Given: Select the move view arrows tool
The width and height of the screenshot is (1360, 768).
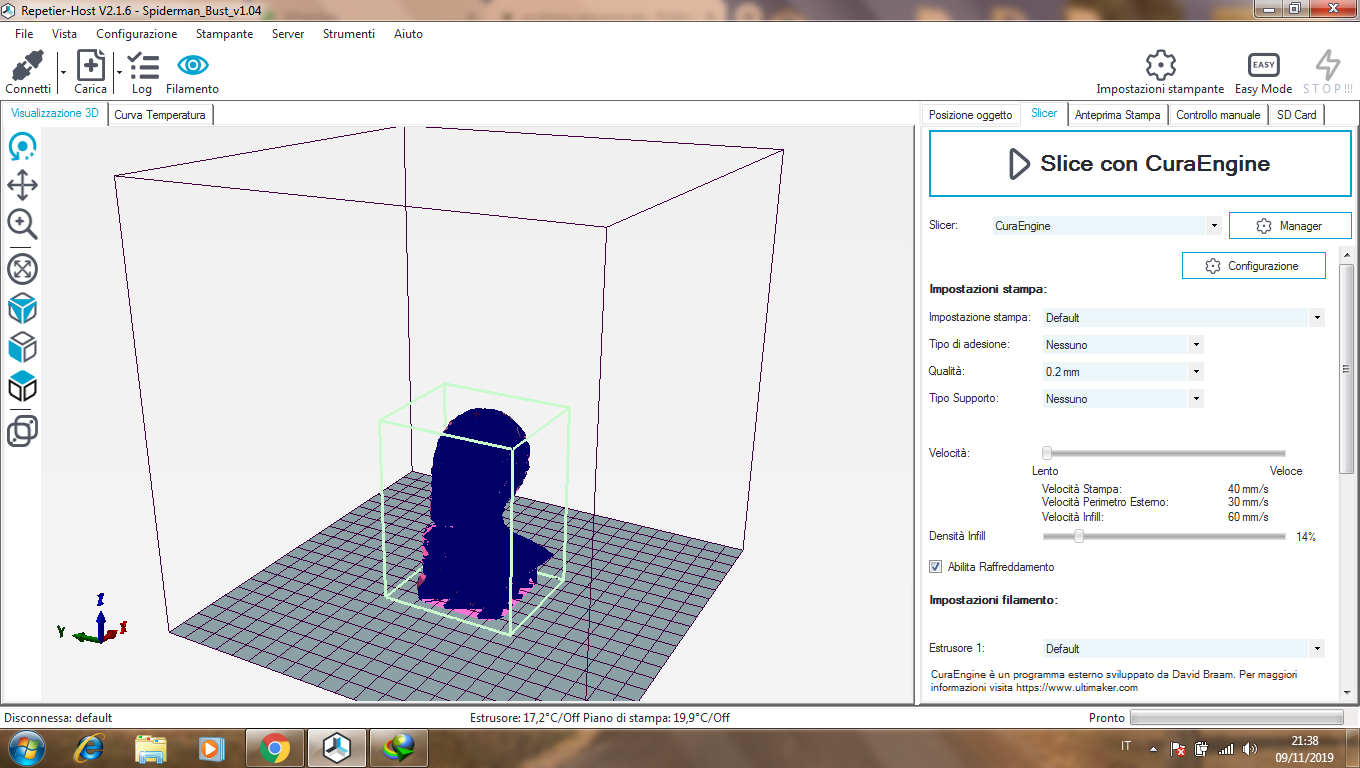Looking at the screenshot, I should [x=22, y=185].
